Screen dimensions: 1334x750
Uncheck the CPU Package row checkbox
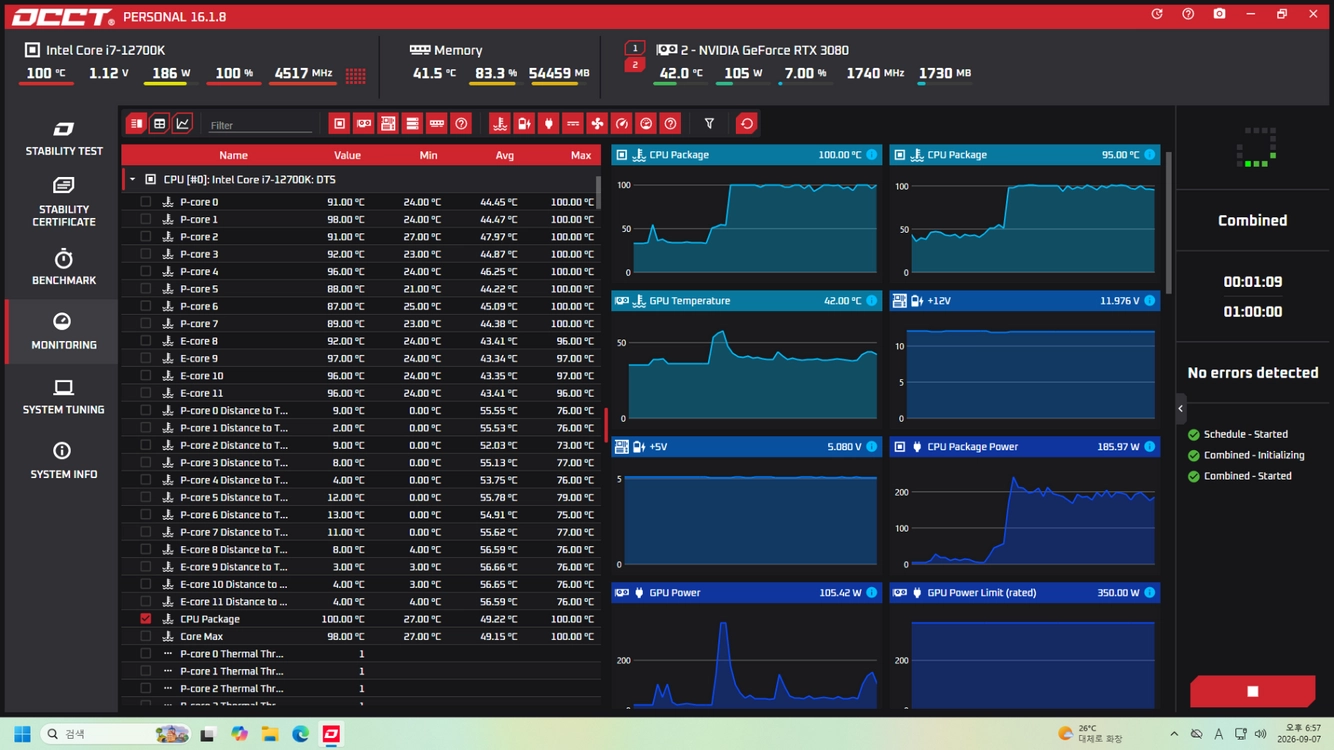point(146,619)
